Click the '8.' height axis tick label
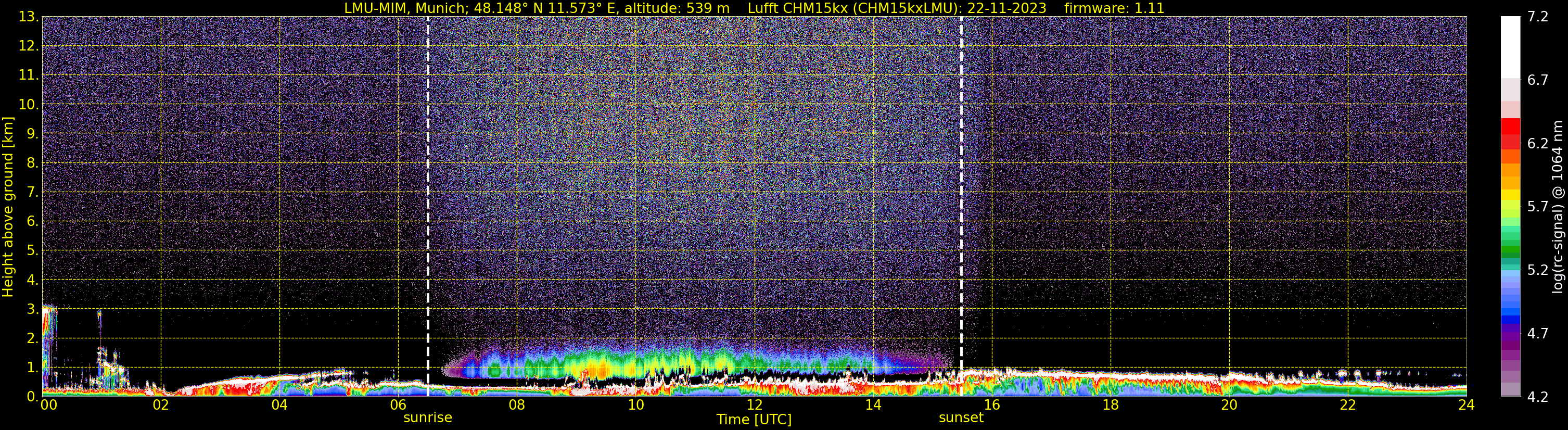Screen dimensions: 1568x430 33,162
